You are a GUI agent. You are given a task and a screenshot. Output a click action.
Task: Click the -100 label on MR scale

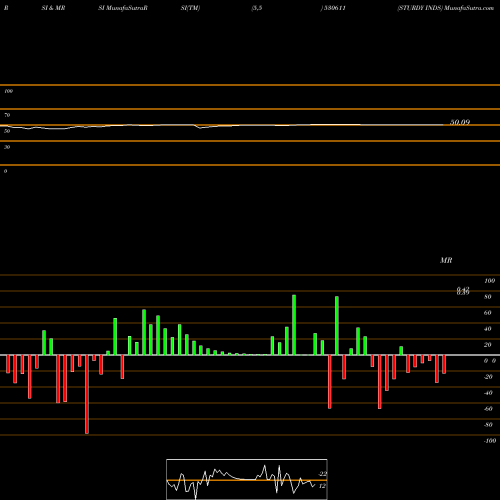(x=490, y=441)
